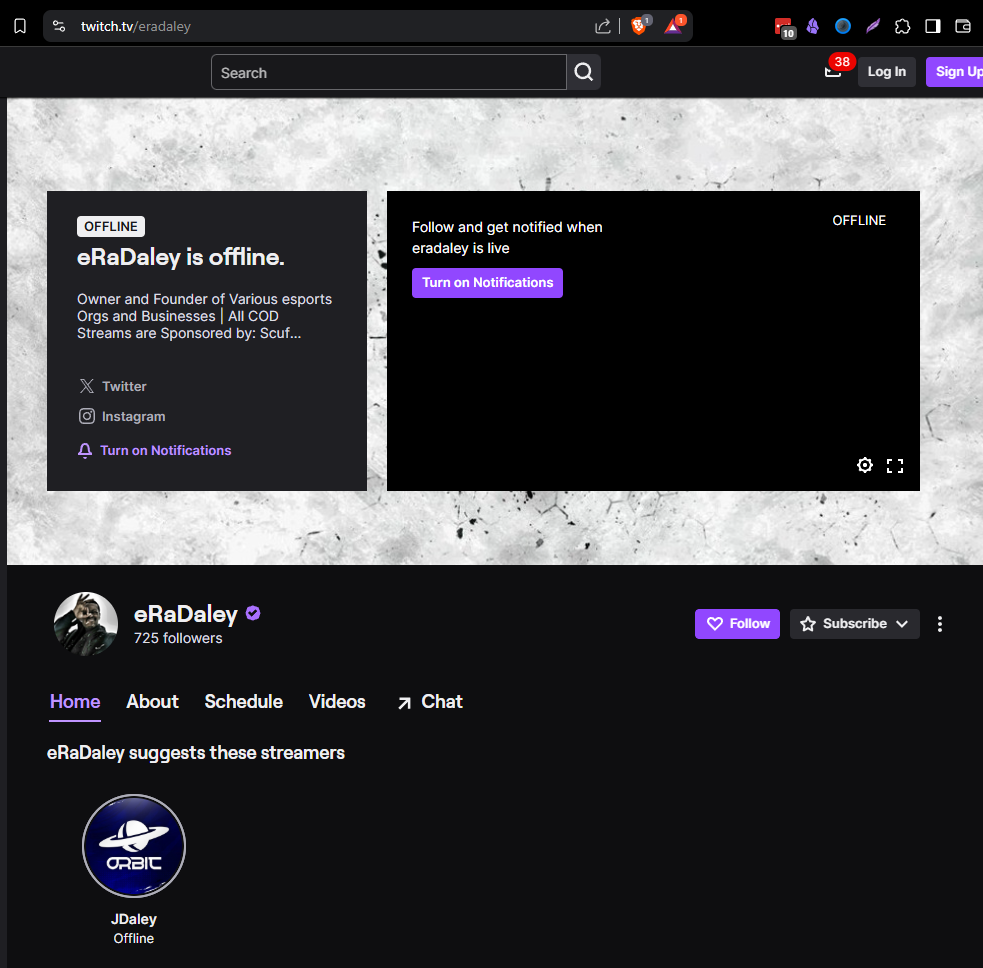Click the share page icon in address bar

[x=602, y=26]
